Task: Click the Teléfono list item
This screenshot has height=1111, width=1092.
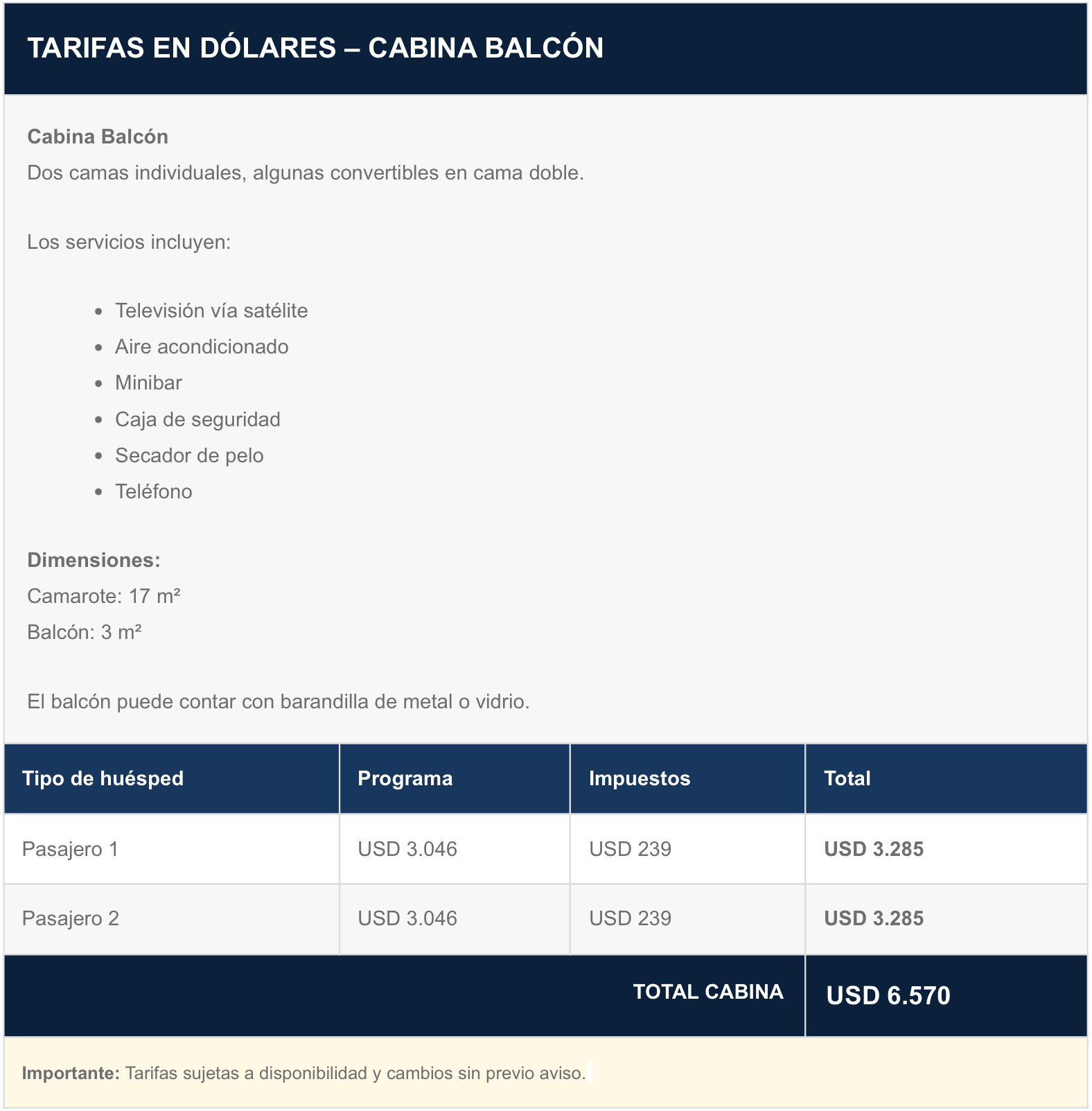Action: tap(154, 491)
